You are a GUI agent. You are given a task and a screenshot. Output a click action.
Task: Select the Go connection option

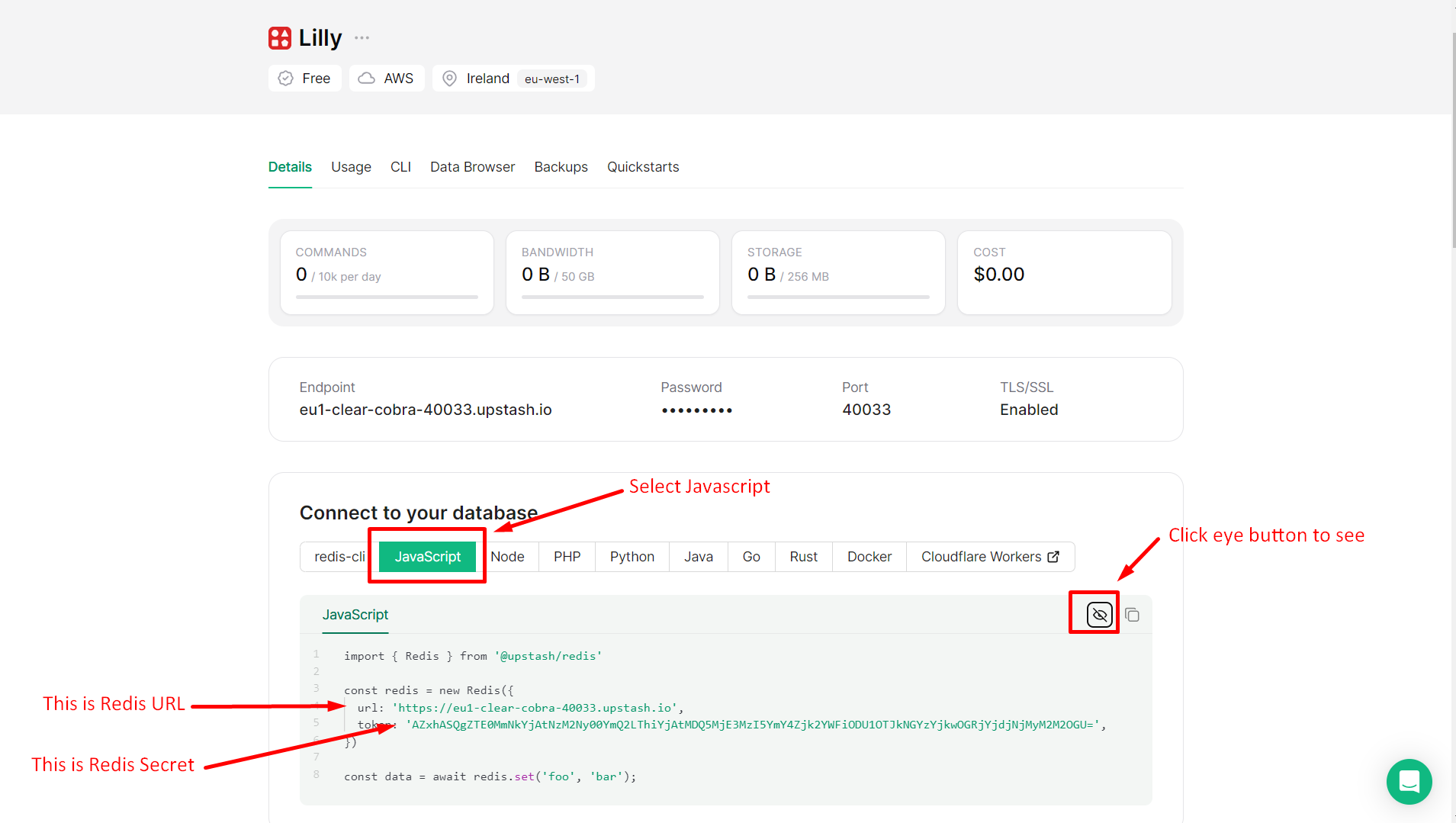click(751, 557)
